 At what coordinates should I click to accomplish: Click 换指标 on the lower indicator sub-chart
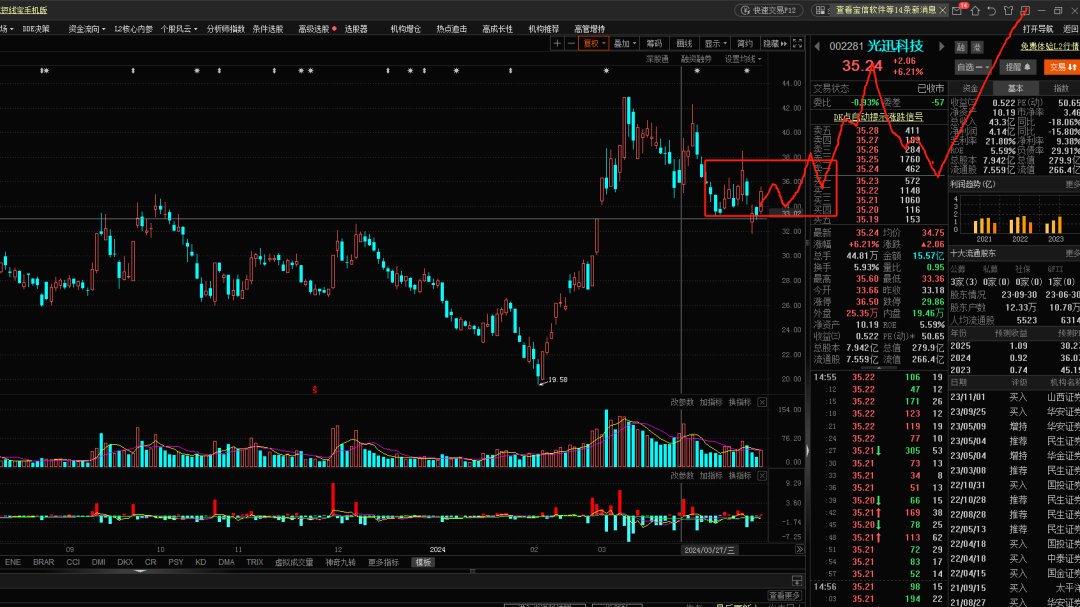740,475
